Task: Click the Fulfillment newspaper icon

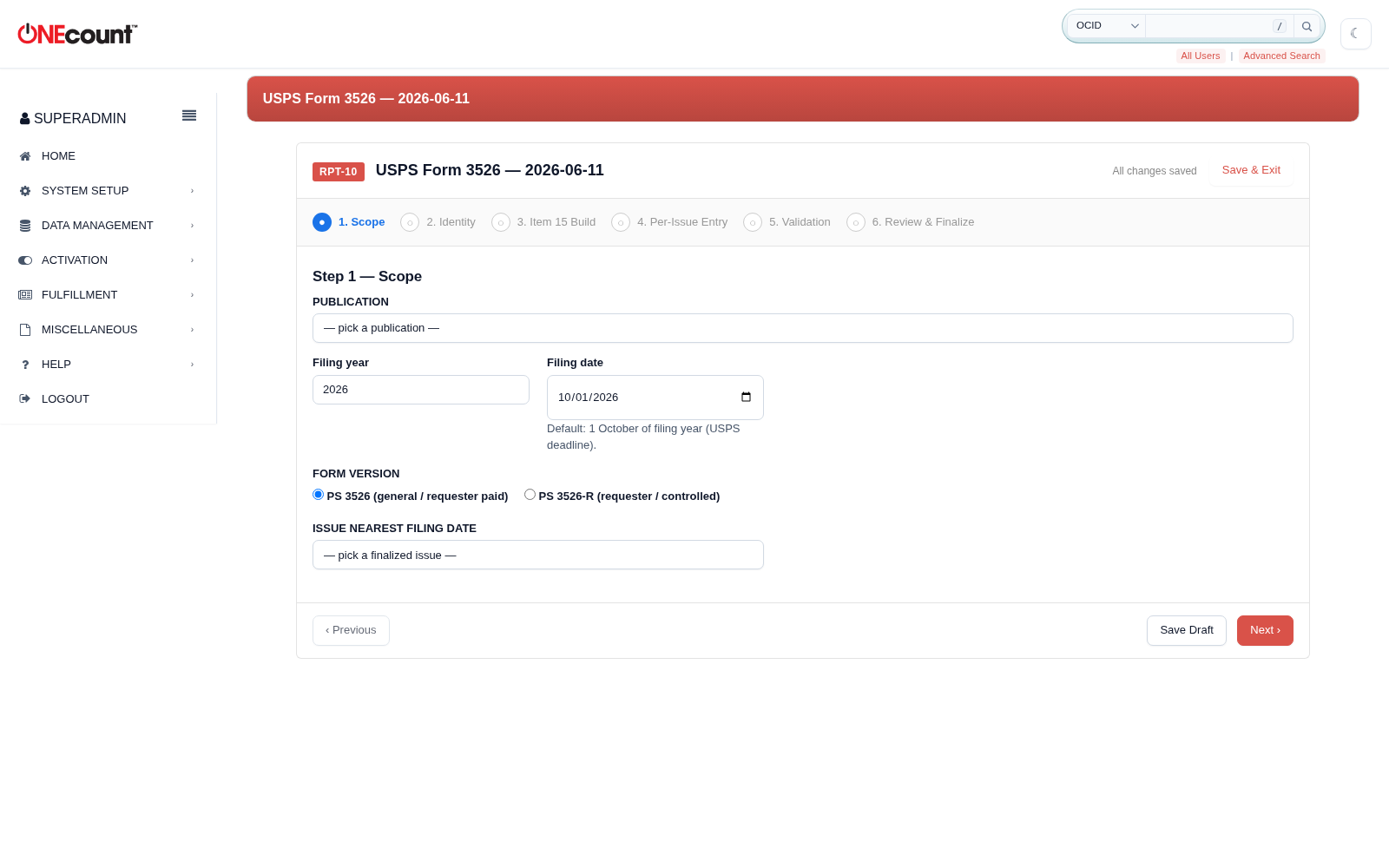Action: coord(25,295)
